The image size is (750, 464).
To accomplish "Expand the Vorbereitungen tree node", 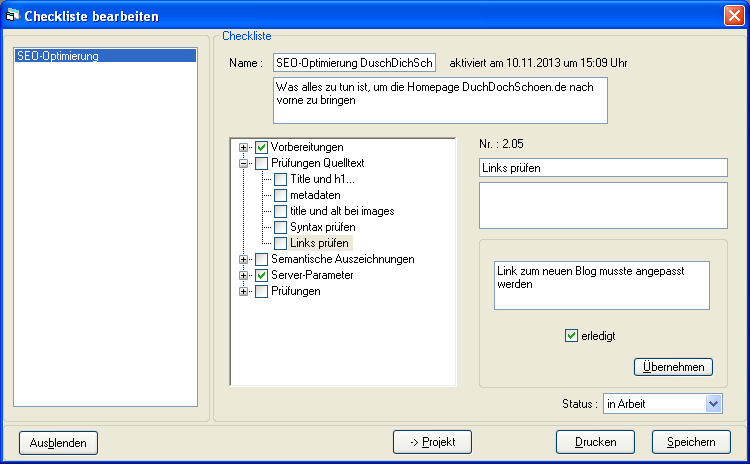I will tap(243, 147).
